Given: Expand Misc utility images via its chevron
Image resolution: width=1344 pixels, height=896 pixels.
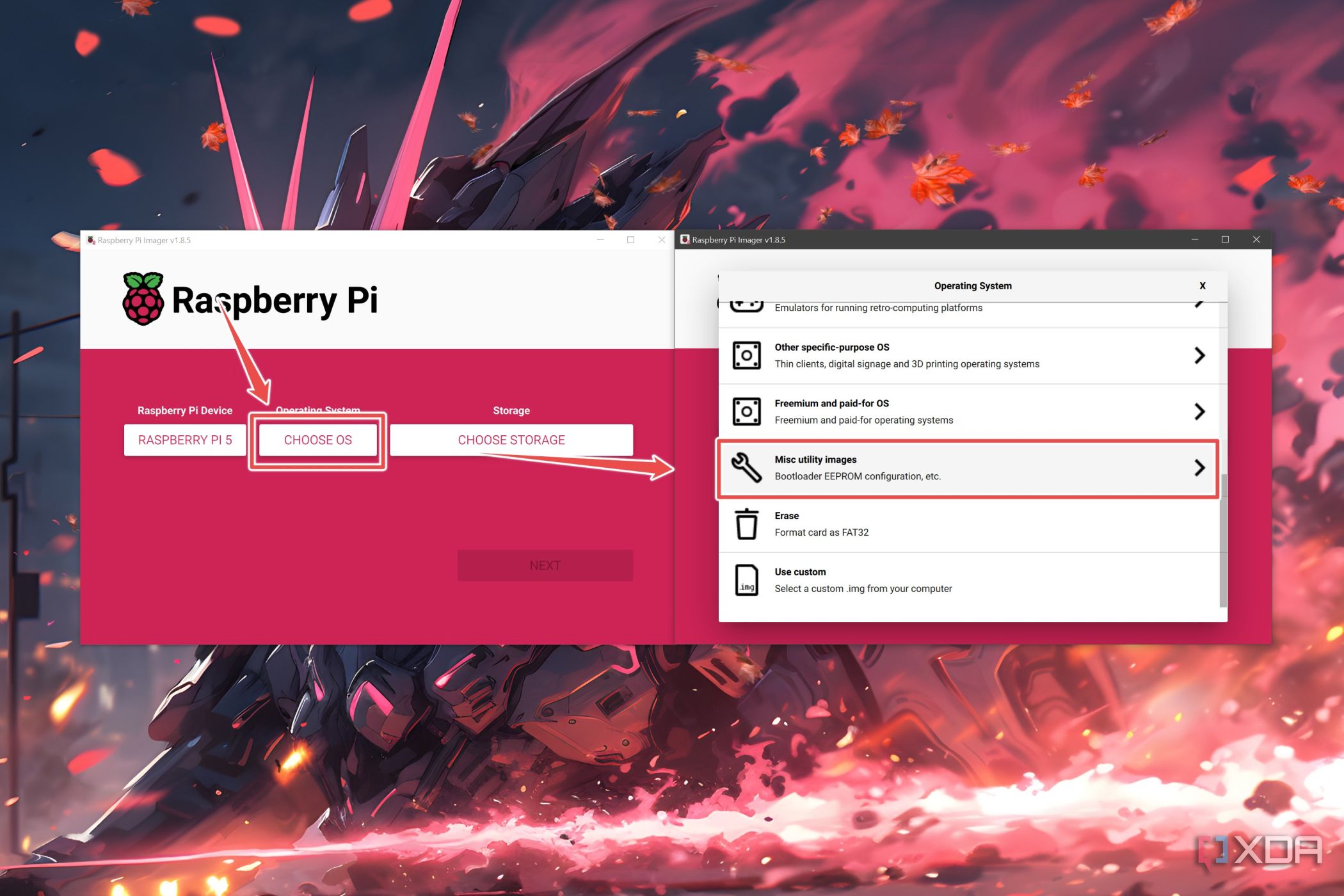Looking at the screenshot, I should 1199,467.
